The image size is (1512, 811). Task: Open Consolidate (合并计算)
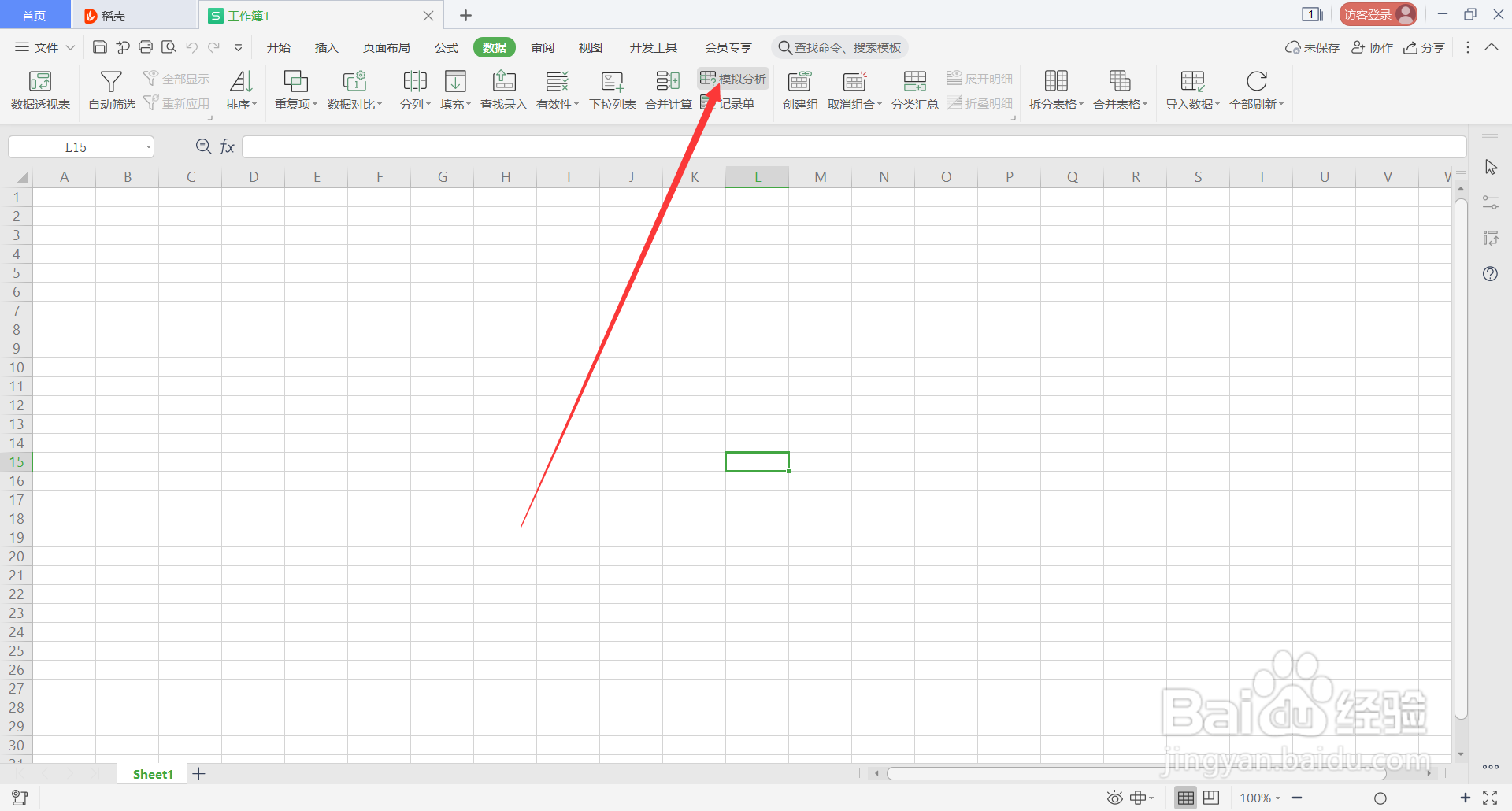[x=668, y=91]
